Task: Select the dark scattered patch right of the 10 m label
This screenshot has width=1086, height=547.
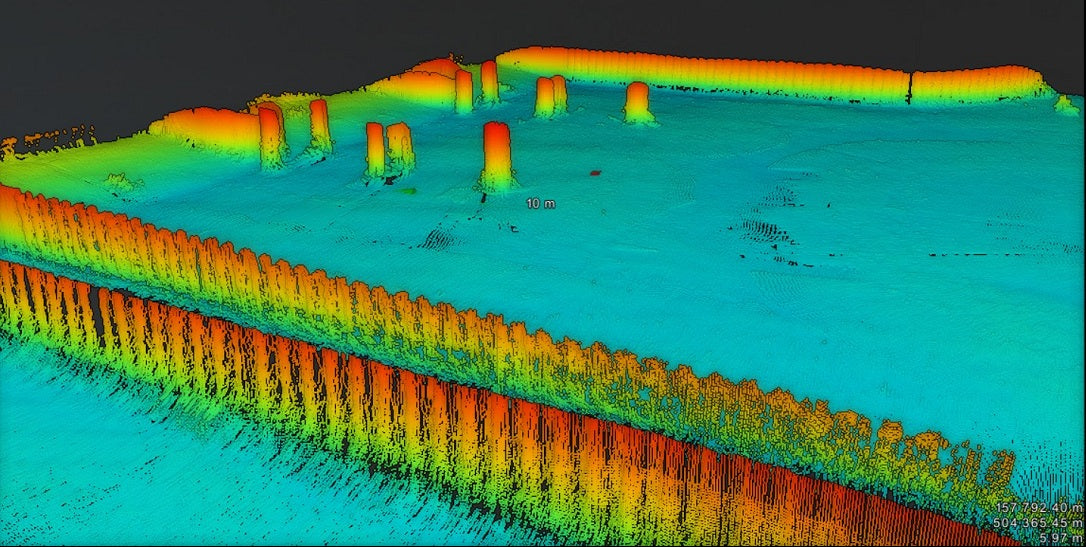Action: point(770,232)
